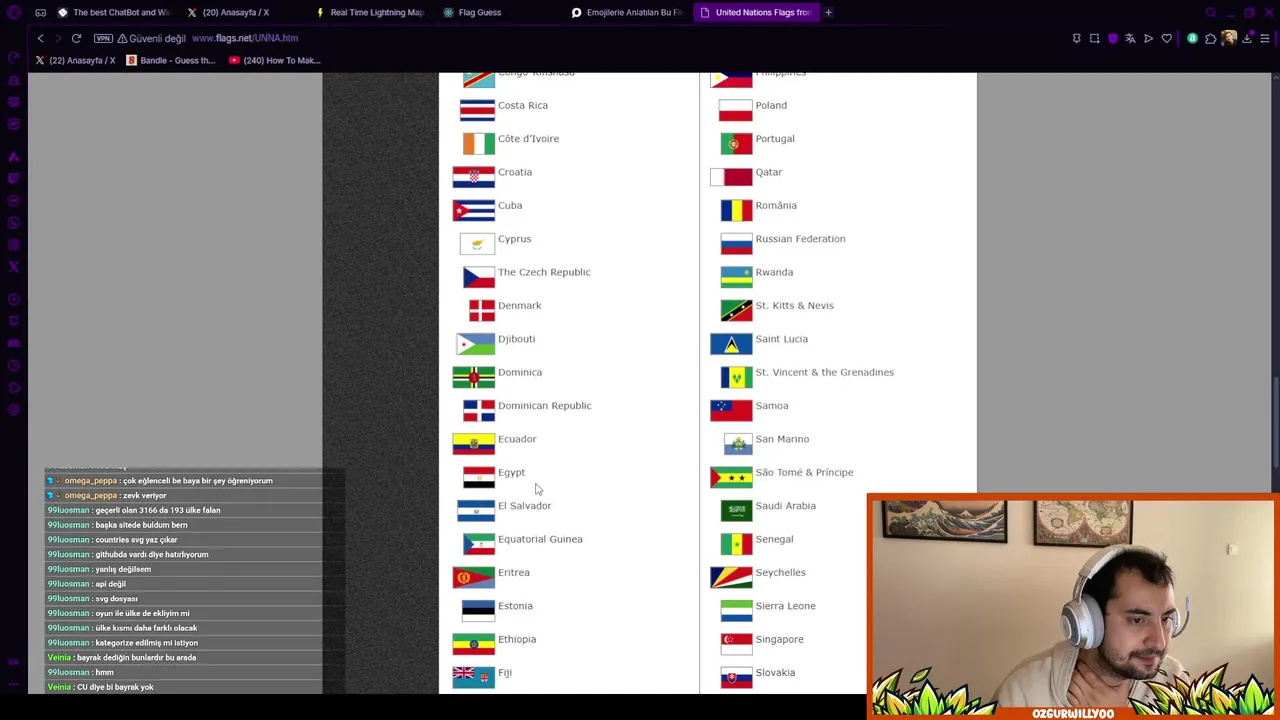The height and width of the screenshot is (720, 1280).
Task: Click the Equatorial Guinea text
Action: click(x=540, y=539)
